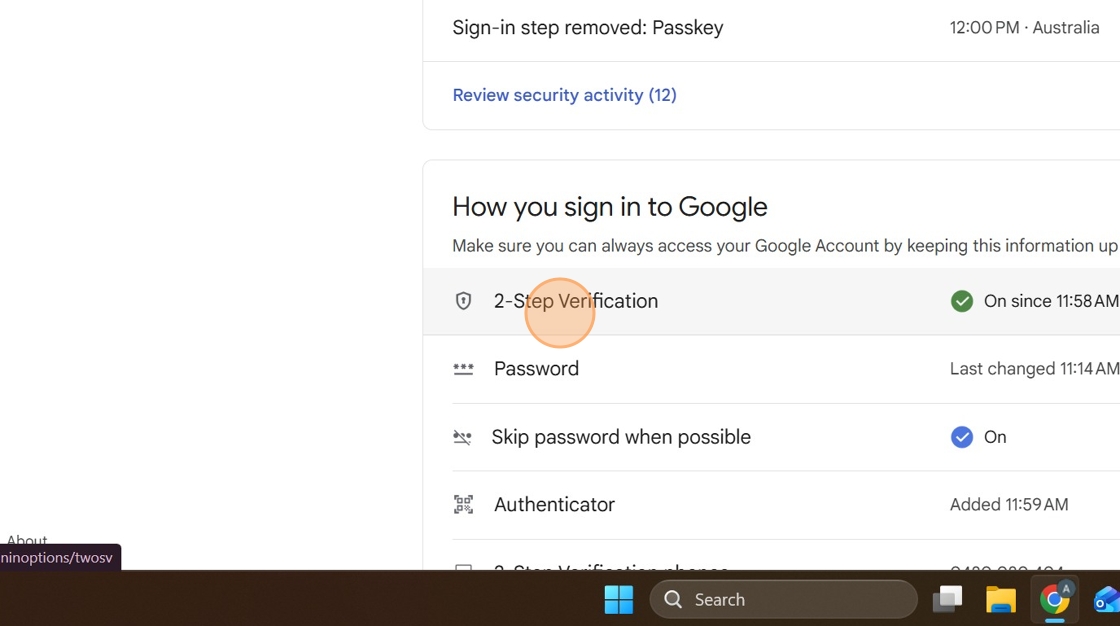
Task: Open the Authenticator settings label
Action: coord(554,505)
